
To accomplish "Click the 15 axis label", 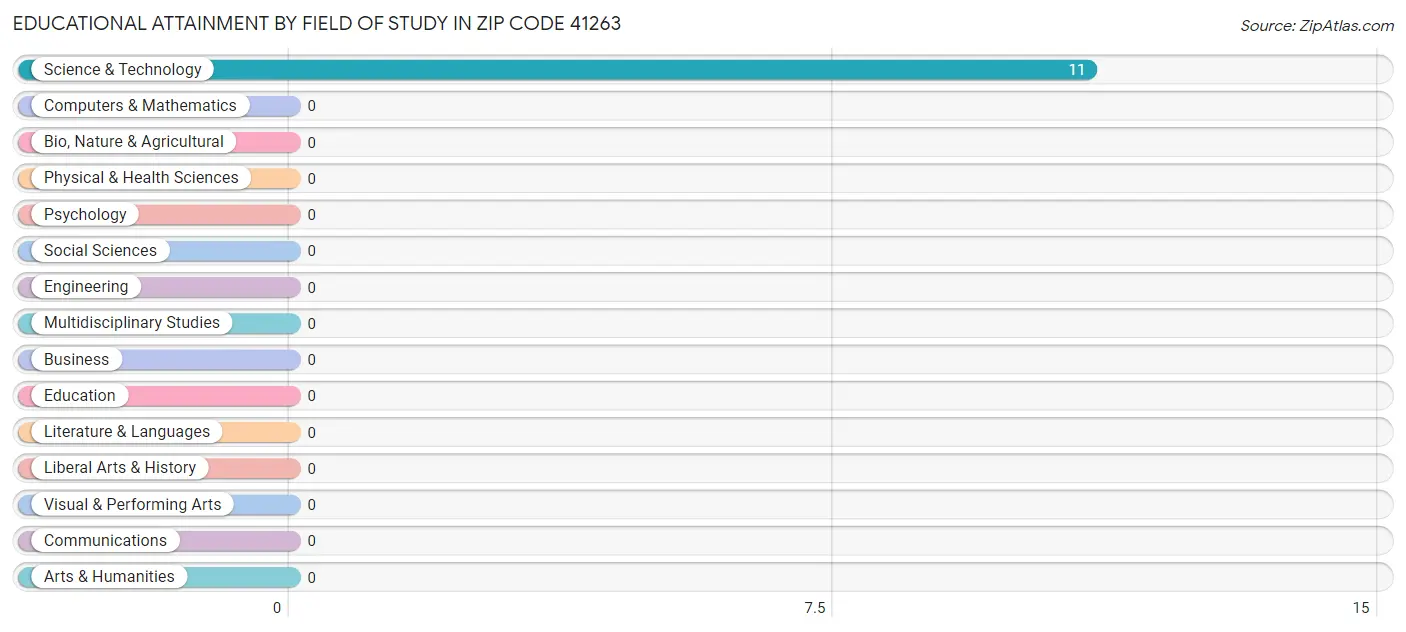I will coord(1361,608).
